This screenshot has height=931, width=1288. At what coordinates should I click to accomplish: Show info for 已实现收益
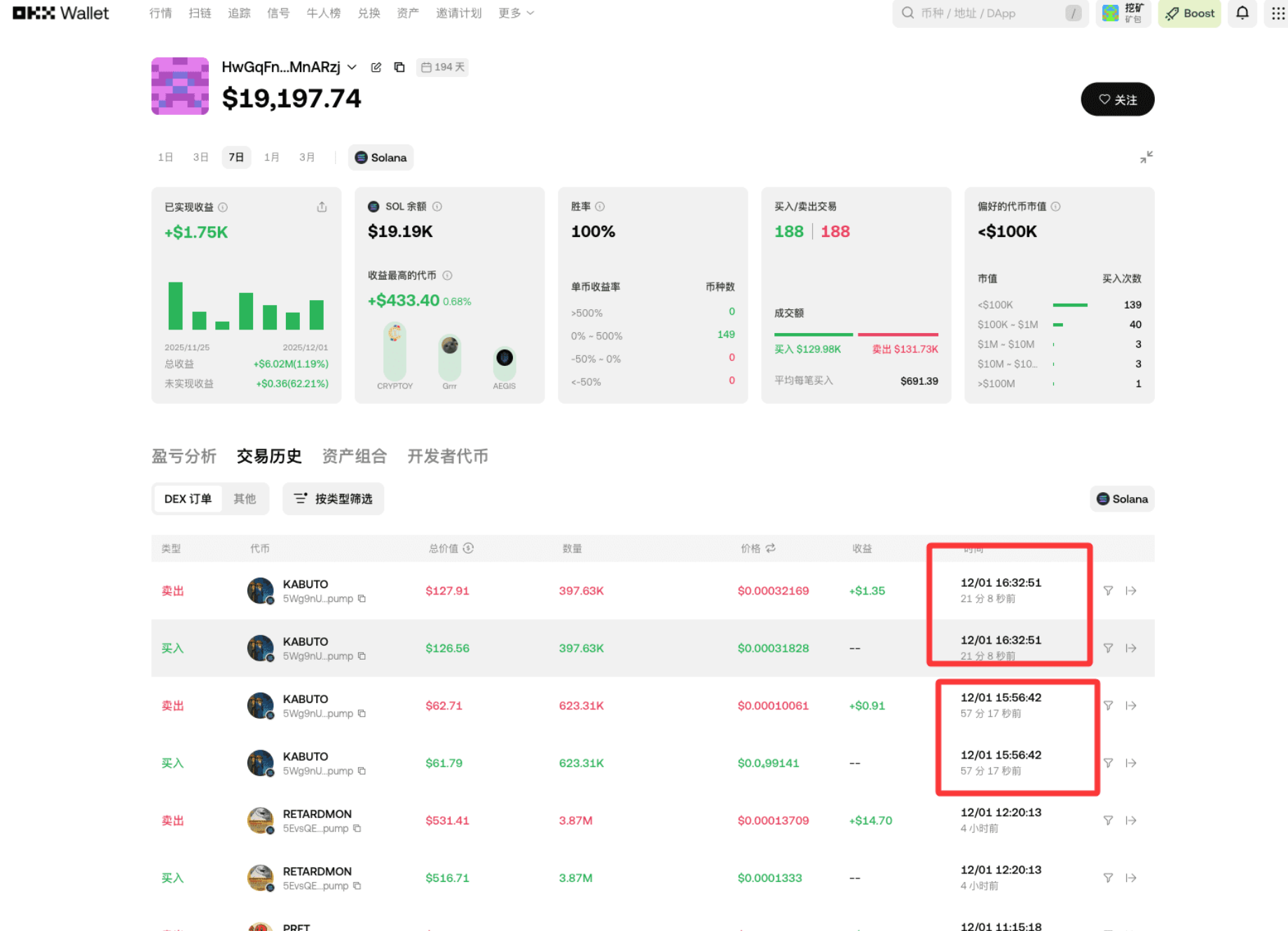click(x=223, y=208)
